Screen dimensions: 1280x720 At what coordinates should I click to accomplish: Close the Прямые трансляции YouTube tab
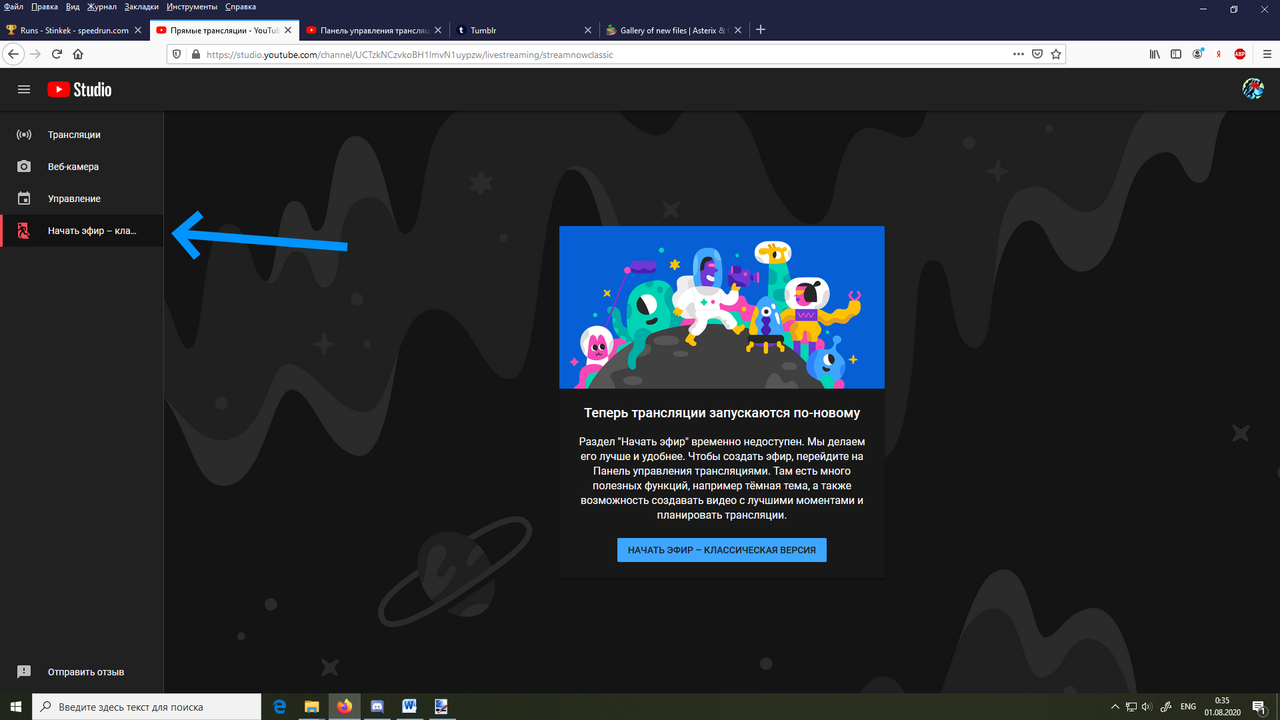tap(288, 30)
